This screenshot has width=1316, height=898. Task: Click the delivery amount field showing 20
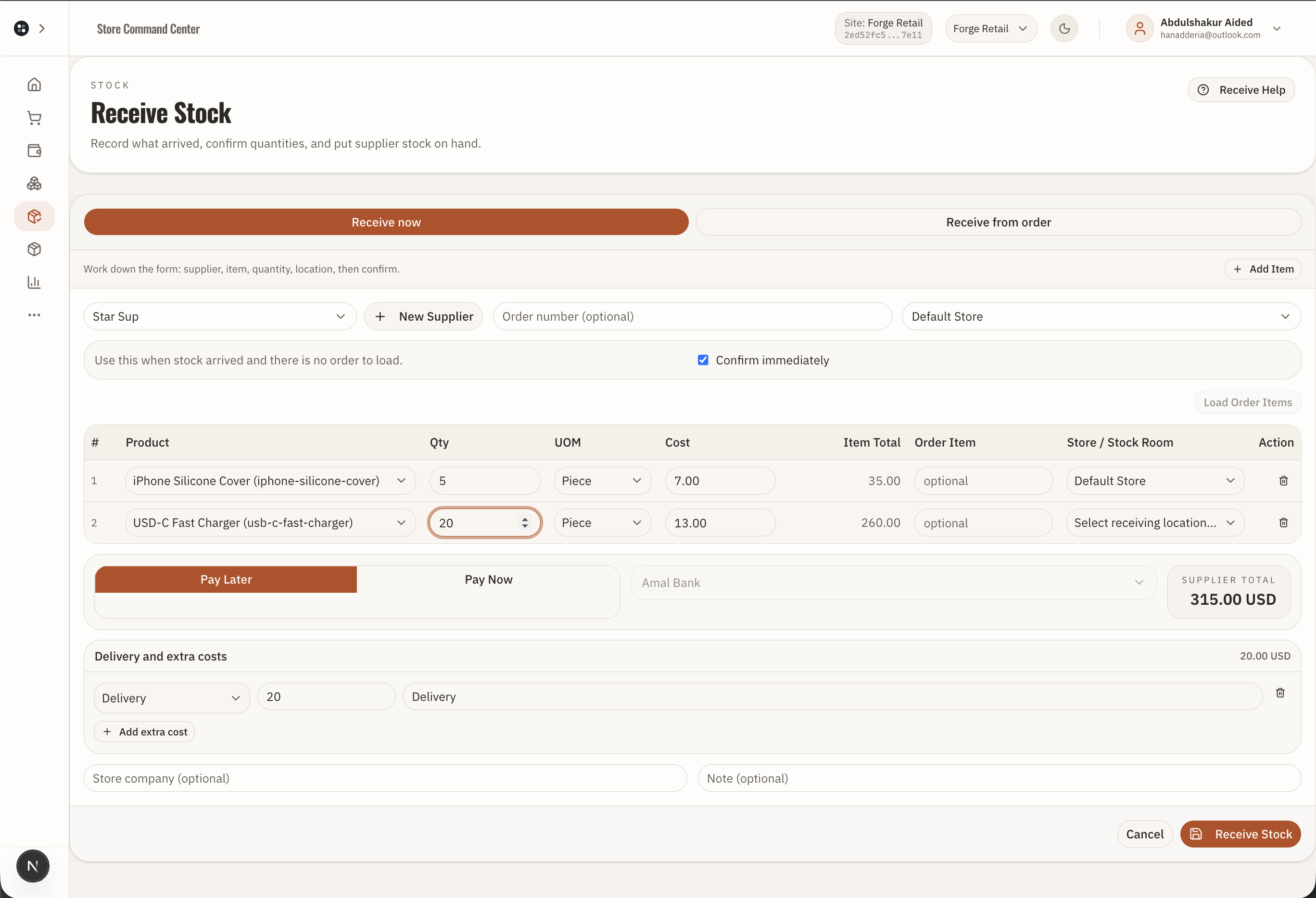tap(326, 697)
